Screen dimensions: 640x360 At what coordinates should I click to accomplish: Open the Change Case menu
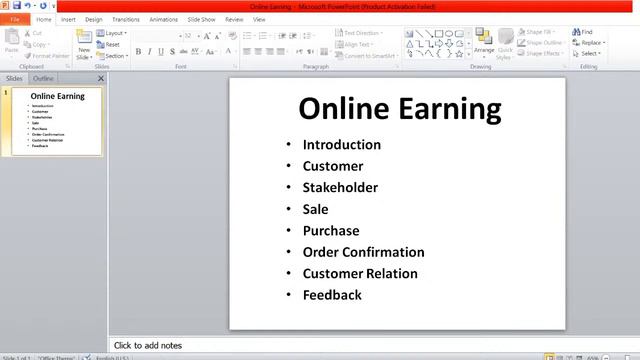point(211,51)
